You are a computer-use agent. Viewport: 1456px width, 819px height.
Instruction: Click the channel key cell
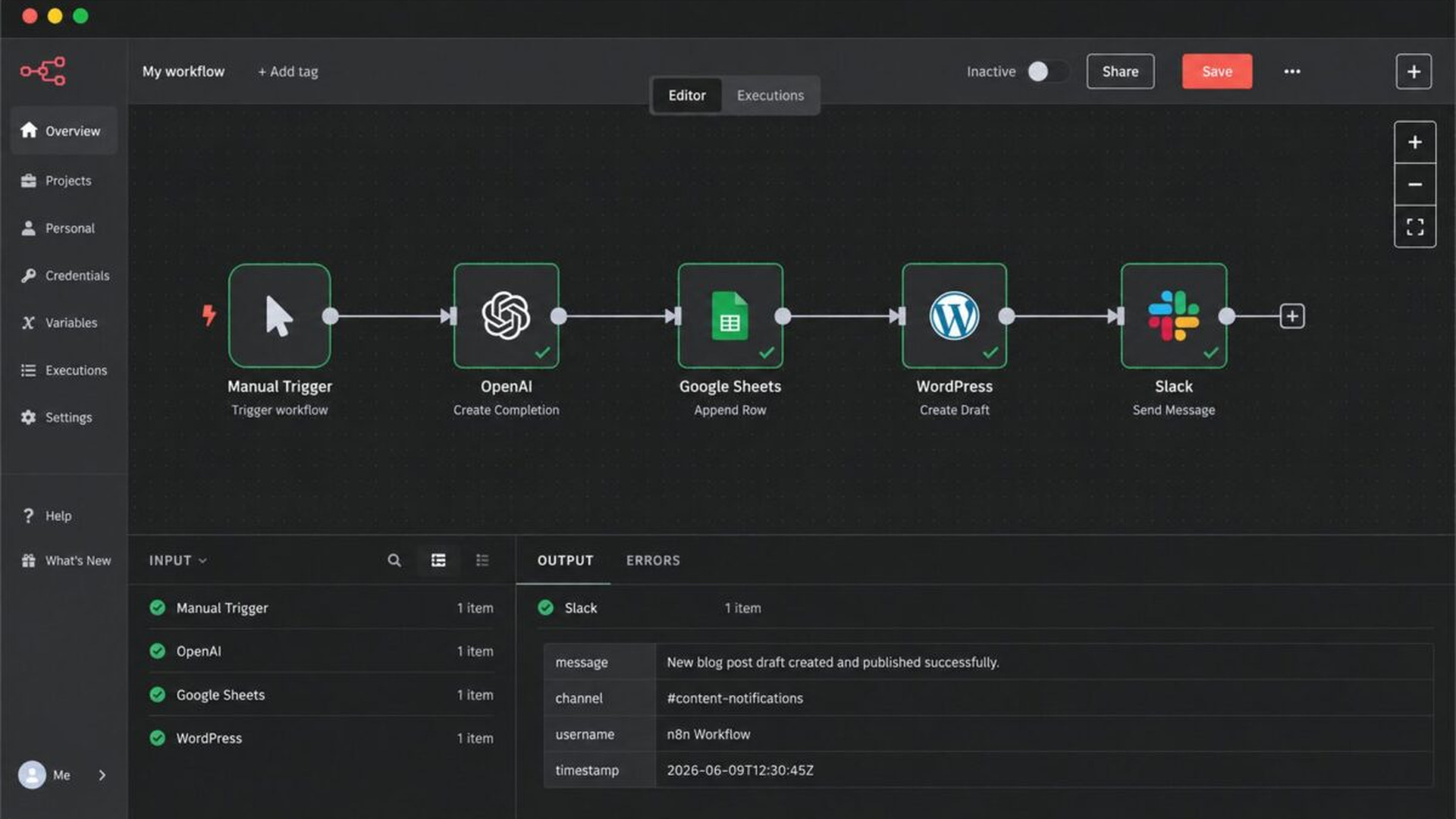pos(599,698)
